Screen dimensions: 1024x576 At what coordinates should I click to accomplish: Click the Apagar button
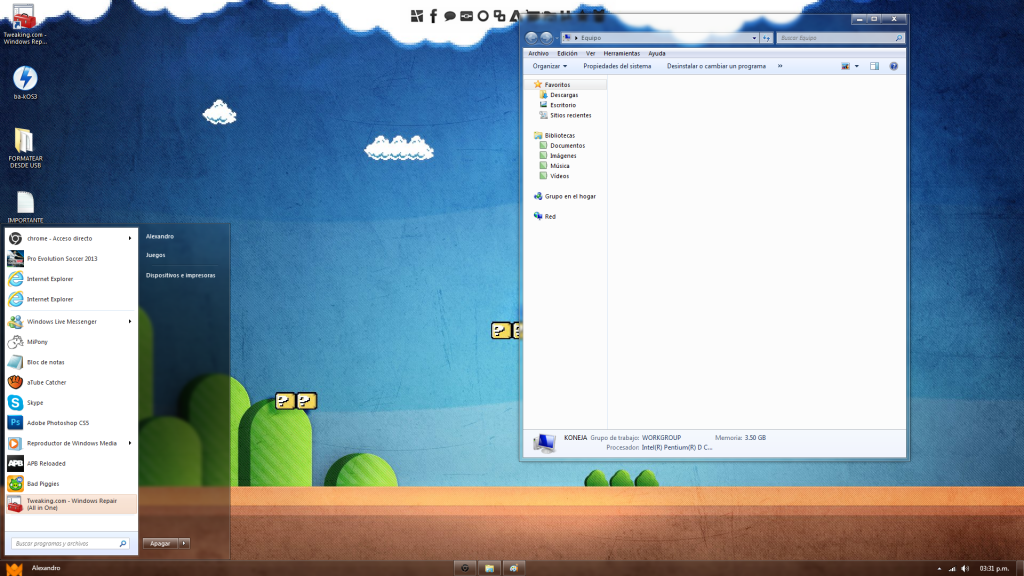161,543
